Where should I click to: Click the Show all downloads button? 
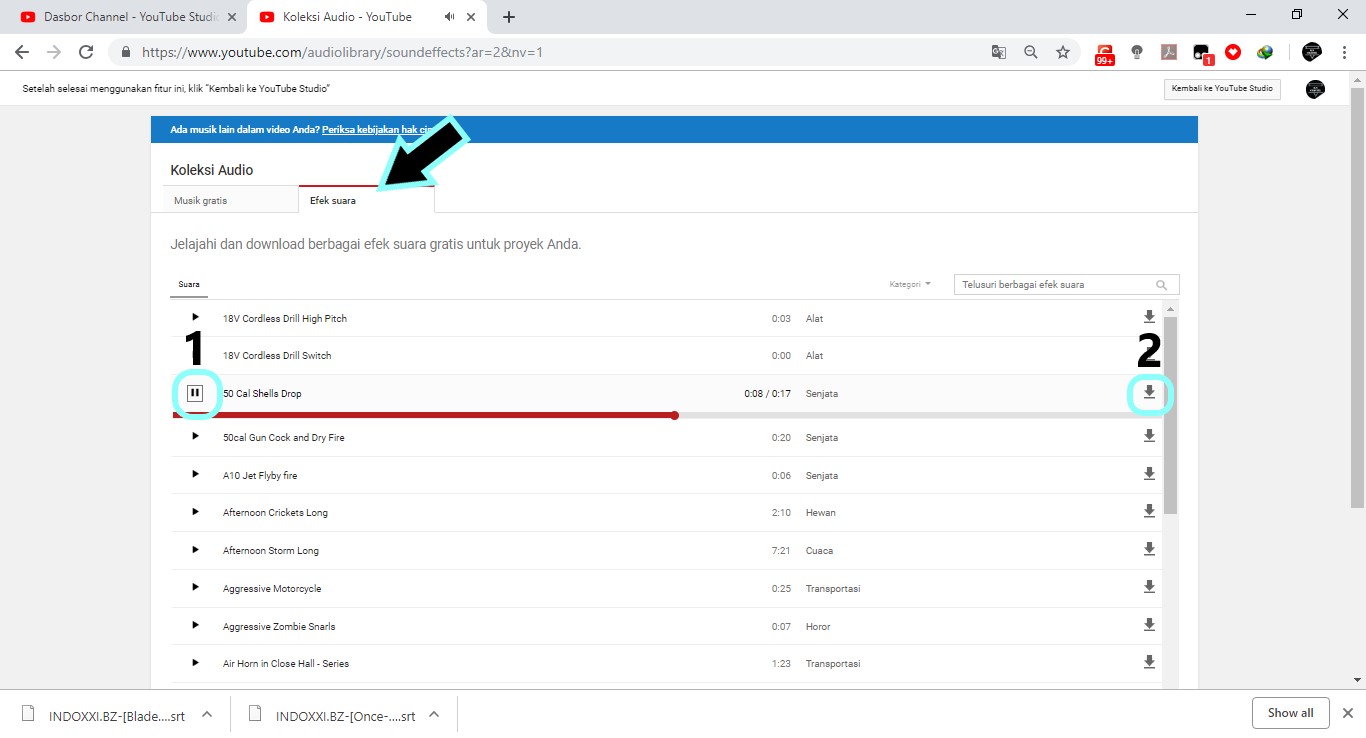point(1290,713)
